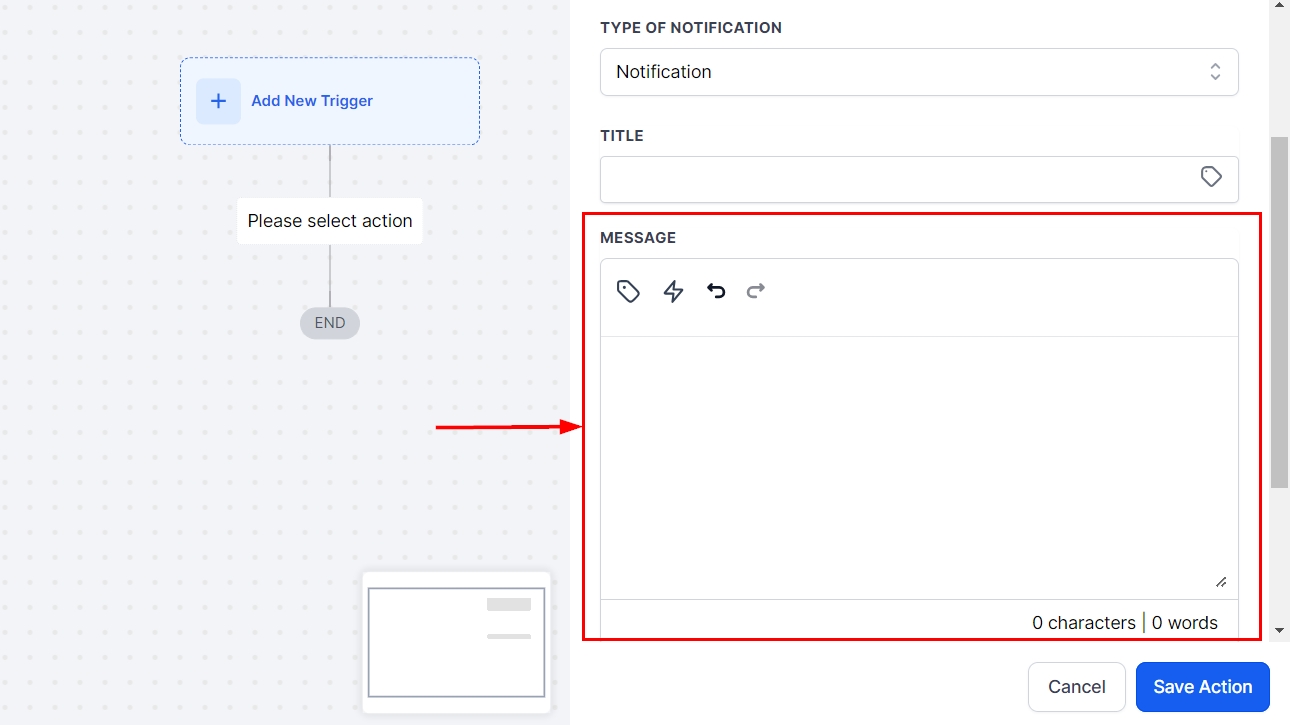Screen dimensions: 1290x725
Task: Click the Notification dropdown chevron arrows
Action: [1215, 72]
